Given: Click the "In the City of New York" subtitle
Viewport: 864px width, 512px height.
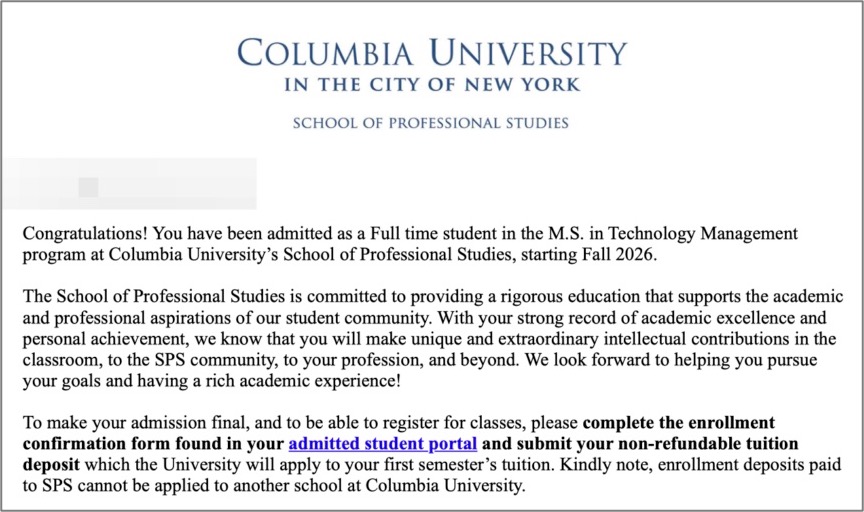Looking at the screenshot, I should pos(432,85).
